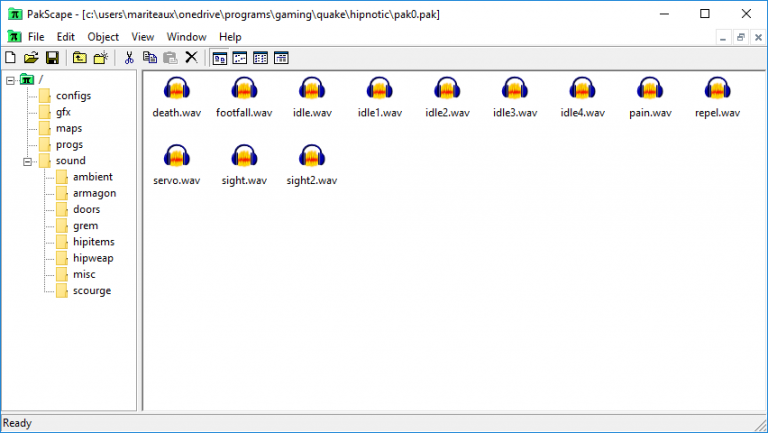Save the current pak file

click(52, 58)
